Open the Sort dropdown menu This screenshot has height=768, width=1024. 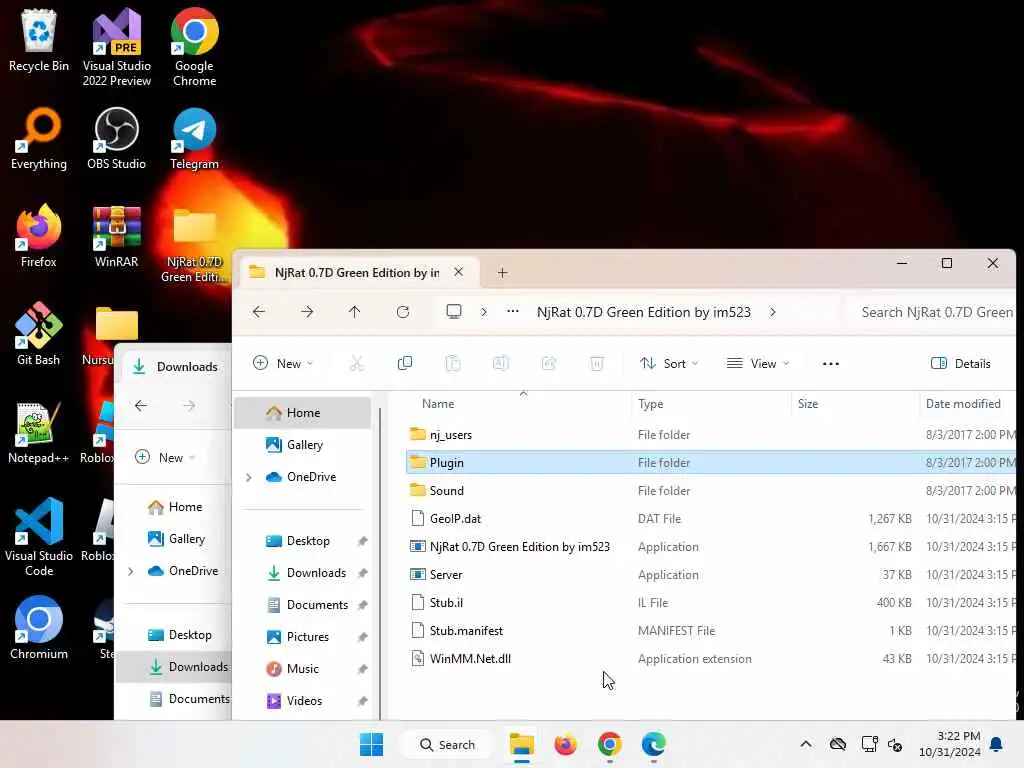click(669, 363)
